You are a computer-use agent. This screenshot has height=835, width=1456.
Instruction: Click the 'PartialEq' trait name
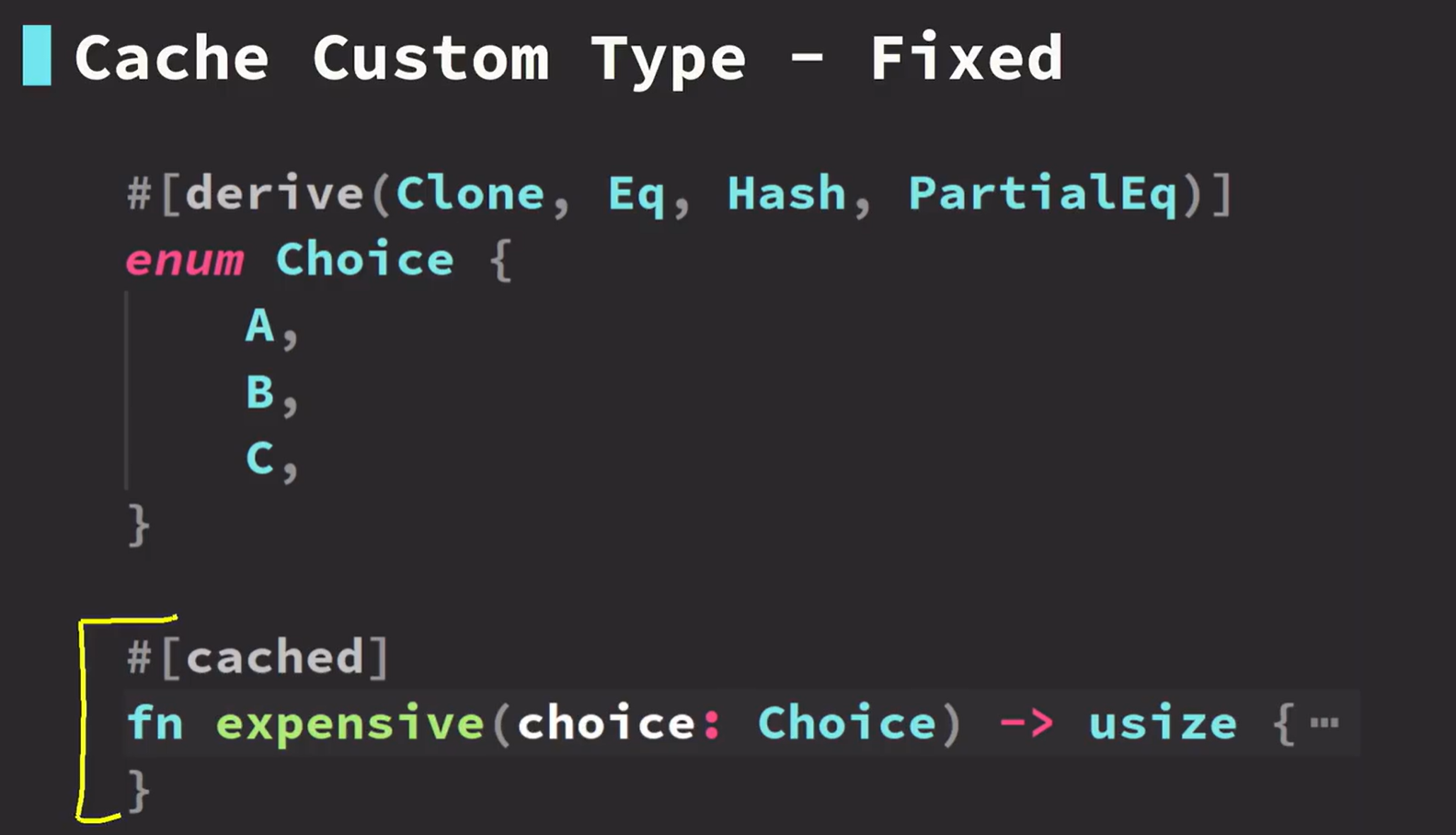coord(1043,195)
